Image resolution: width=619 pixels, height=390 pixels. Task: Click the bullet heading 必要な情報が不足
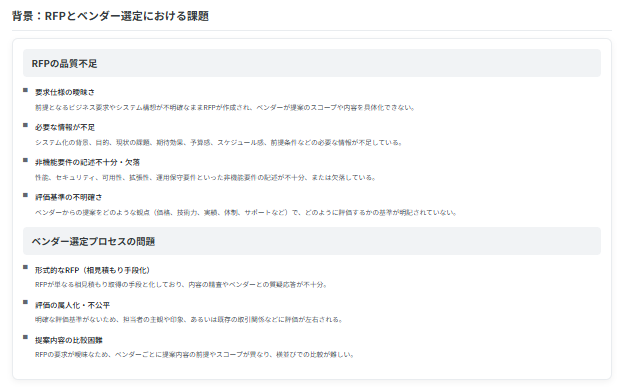click(65, 128)
